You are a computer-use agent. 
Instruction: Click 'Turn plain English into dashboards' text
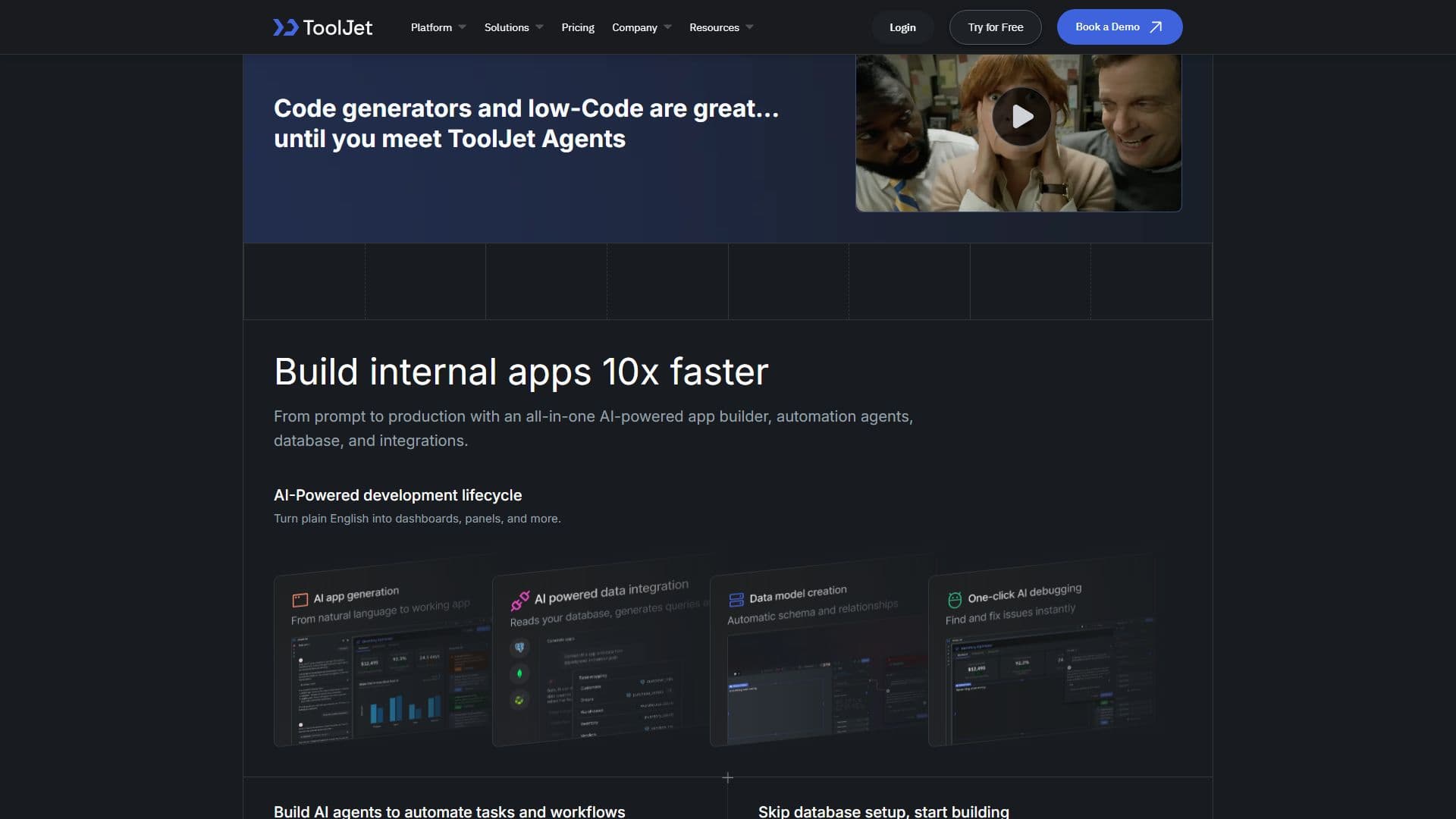click(x=417, y=519)
